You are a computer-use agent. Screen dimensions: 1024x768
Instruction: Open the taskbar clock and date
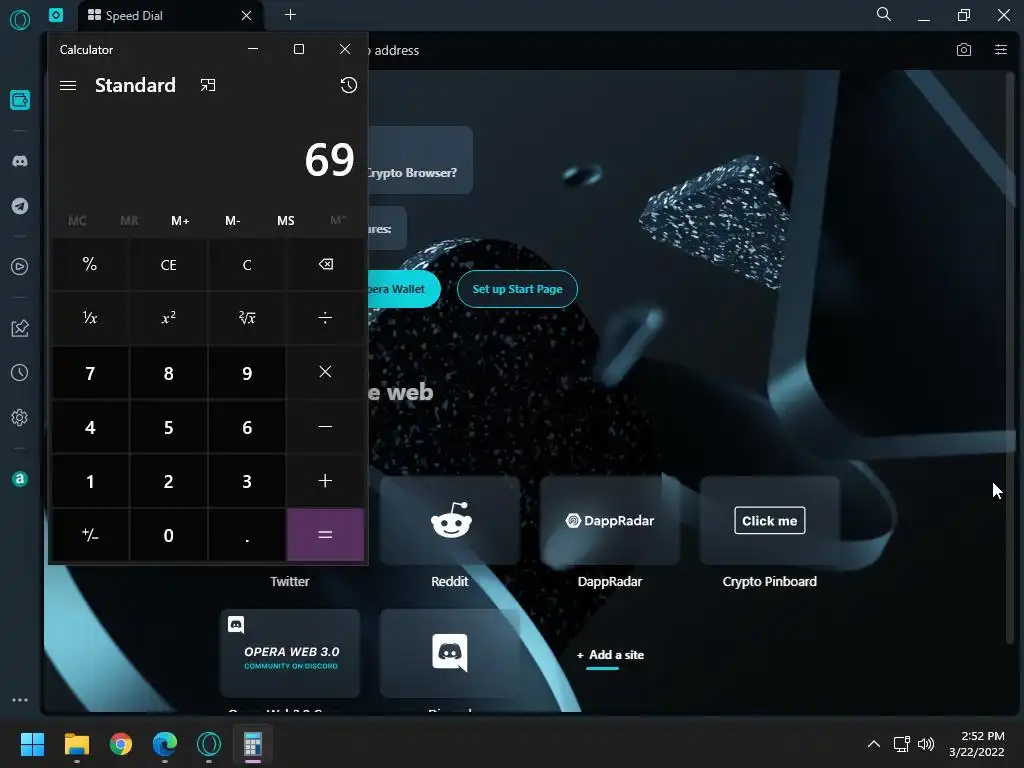point(977,744)
